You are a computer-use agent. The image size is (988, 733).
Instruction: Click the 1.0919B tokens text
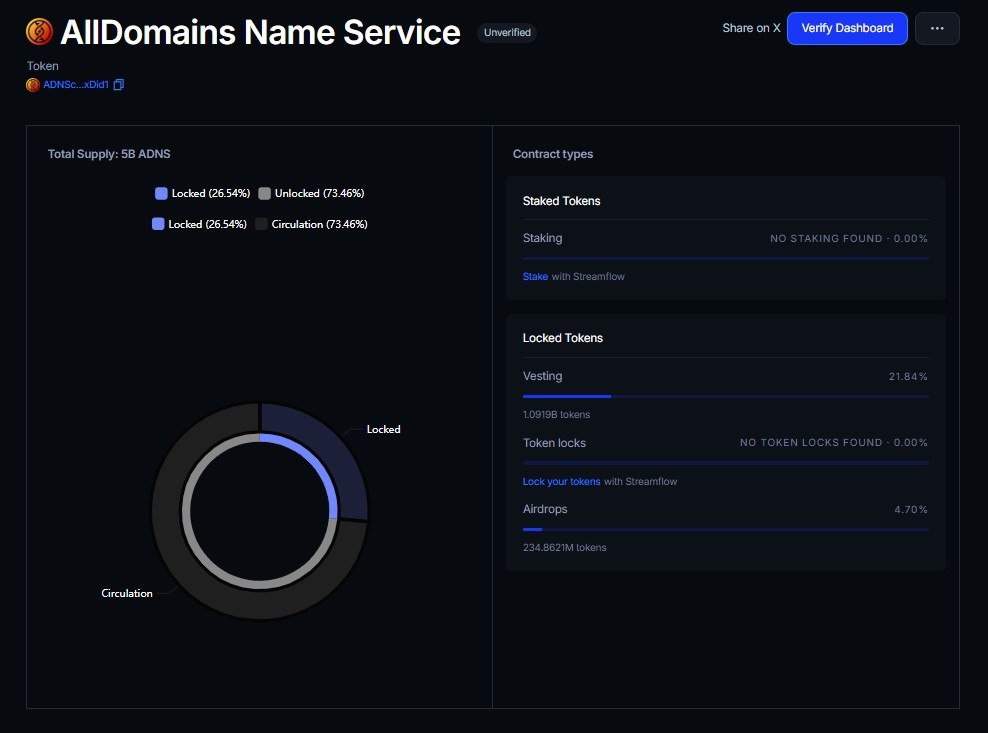556,415
